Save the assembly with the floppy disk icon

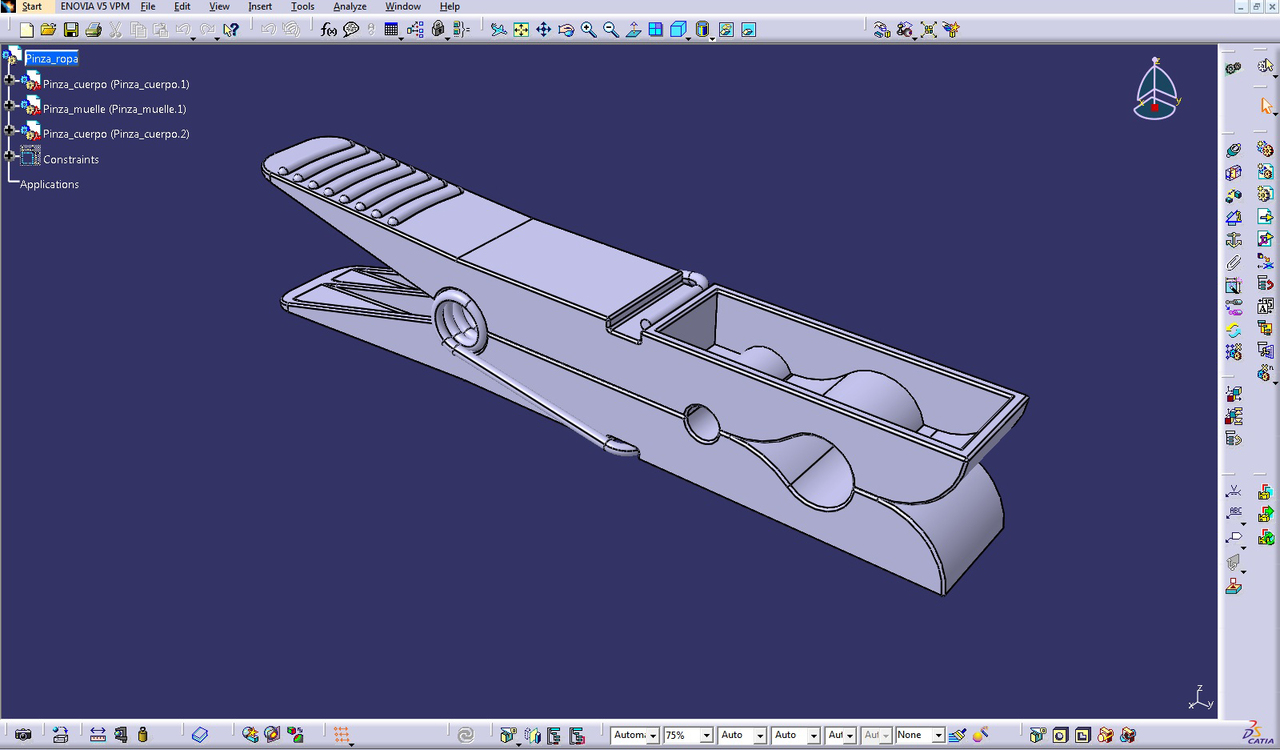point(71,30)
